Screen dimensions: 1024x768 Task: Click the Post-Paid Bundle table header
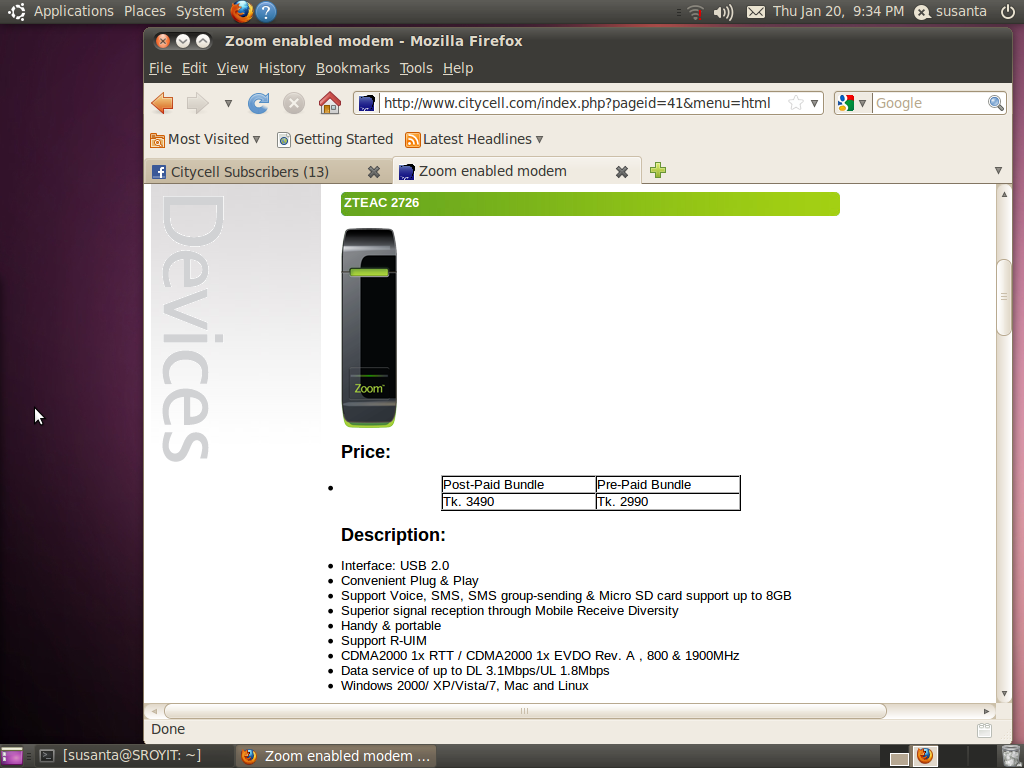tap(519, 485)
